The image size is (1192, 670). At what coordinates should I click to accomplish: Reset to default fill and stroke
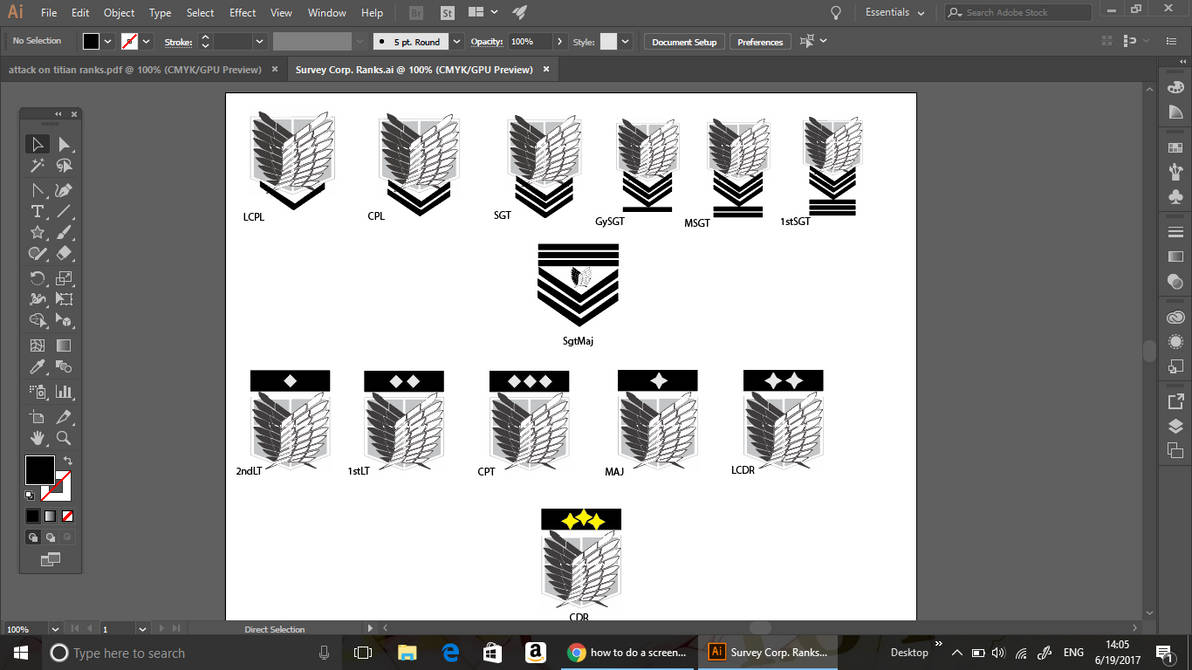(30, 496)
